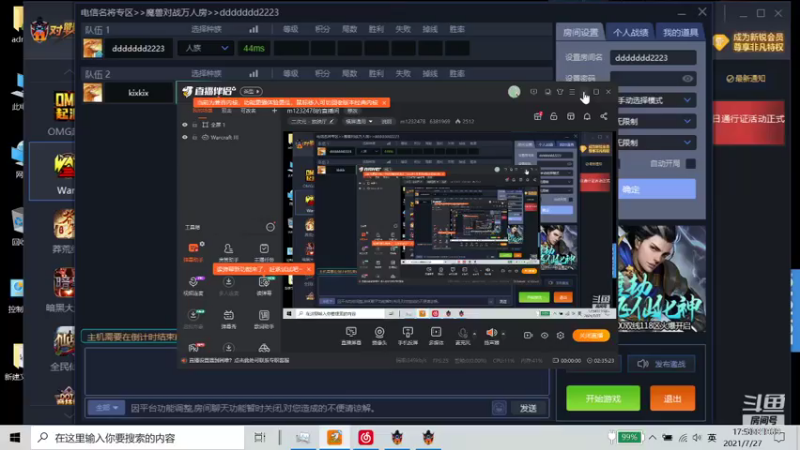Image resolution: width=800 pixels, height=450 pixels.
Task: Hide the Warcraft III source via eye icon
Action: (185, 137)
